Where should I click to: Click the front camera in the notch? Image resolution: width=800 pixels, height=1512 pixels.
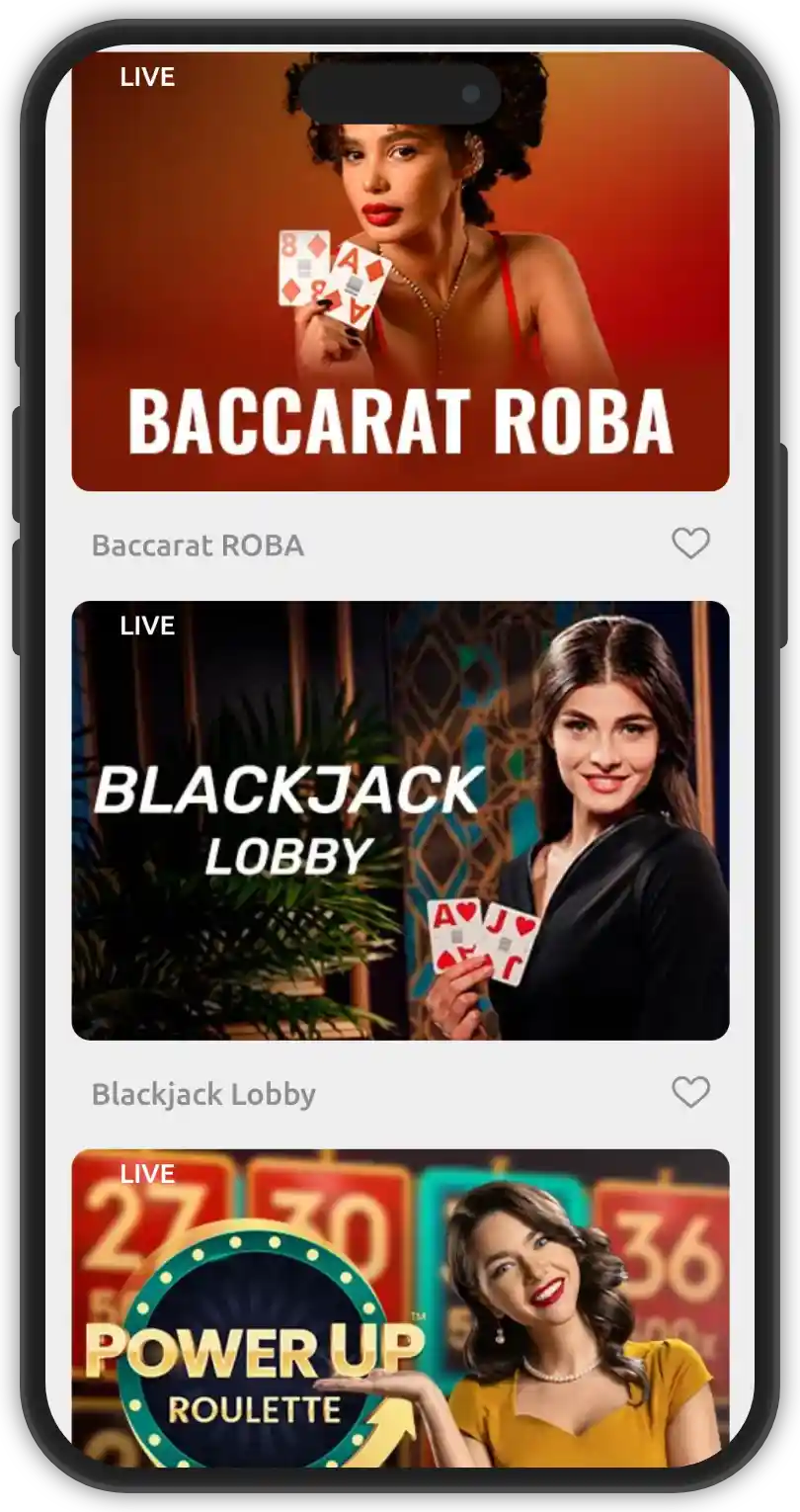(x=471, y=94)
